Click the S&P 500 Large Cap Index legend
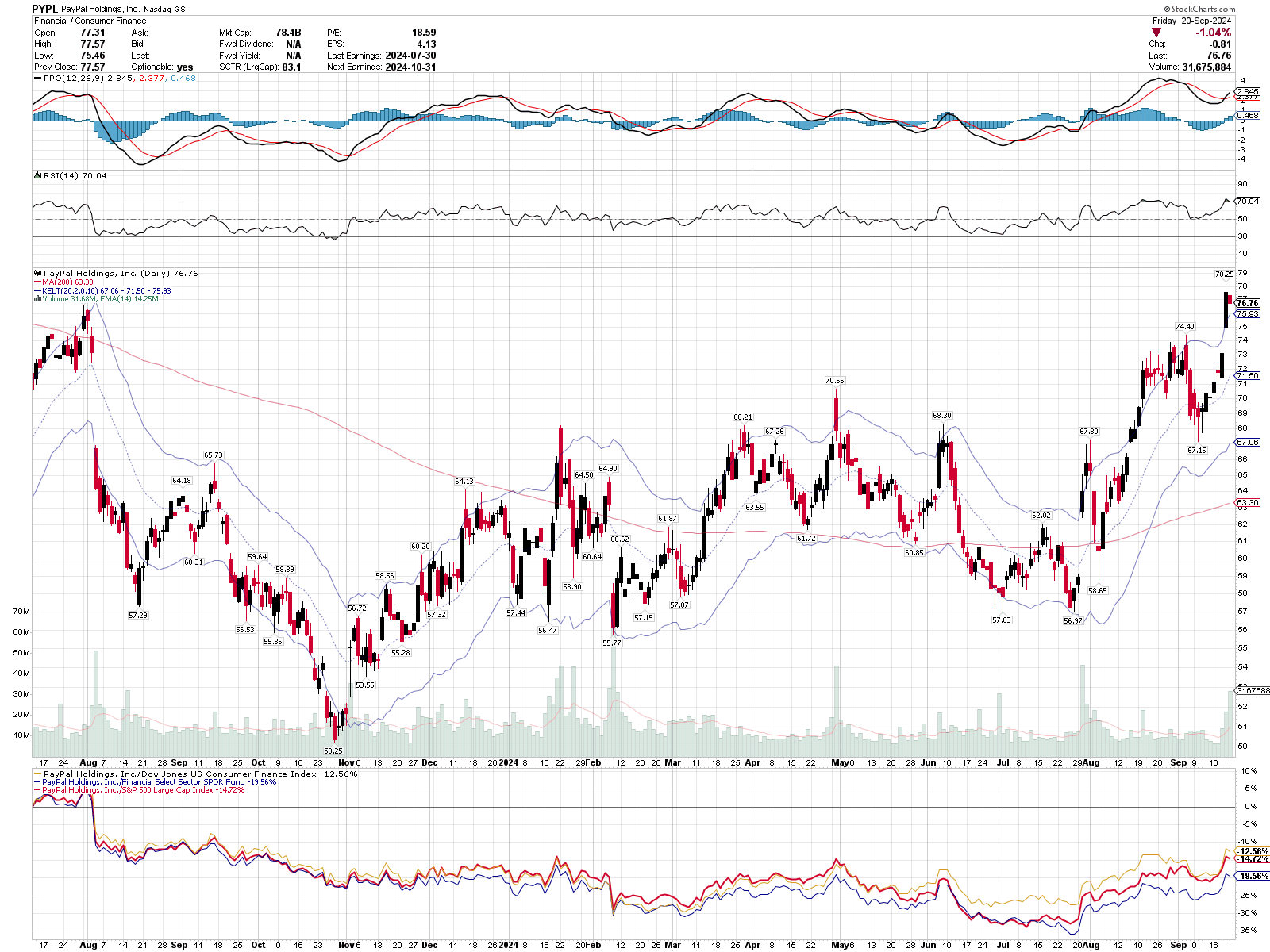This screenshot has width=1270, height=952. click(139, 790)
